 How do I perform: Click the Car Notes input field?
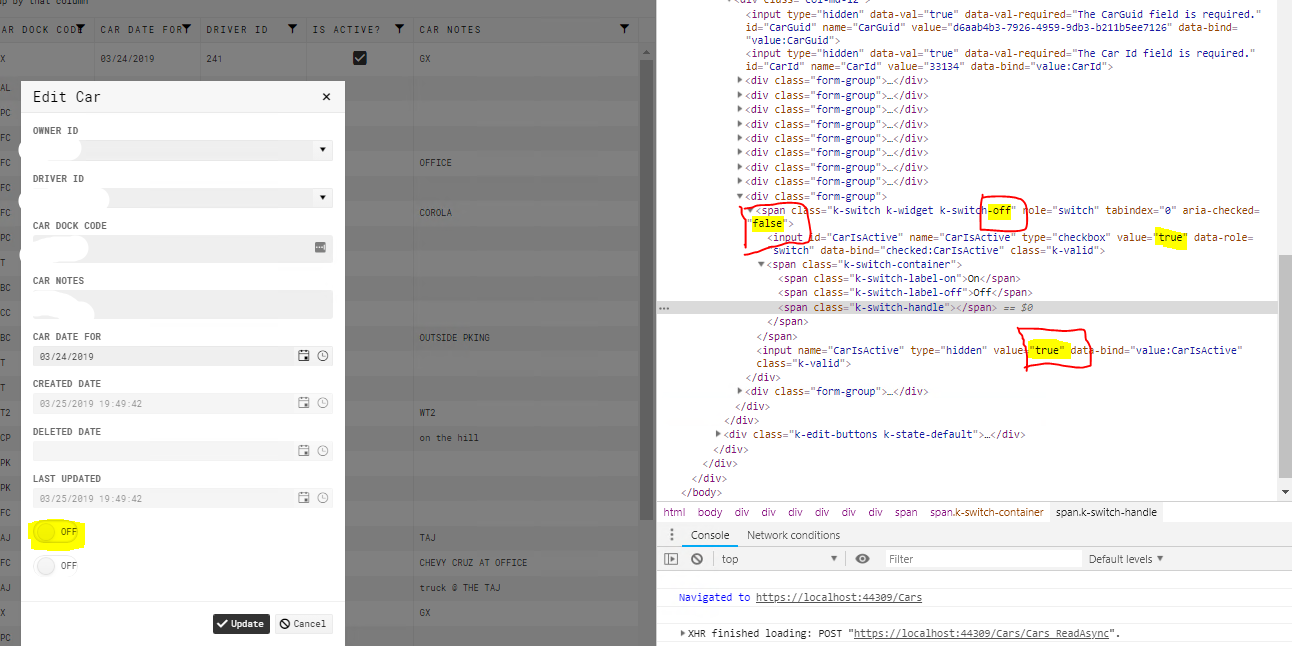183,303
